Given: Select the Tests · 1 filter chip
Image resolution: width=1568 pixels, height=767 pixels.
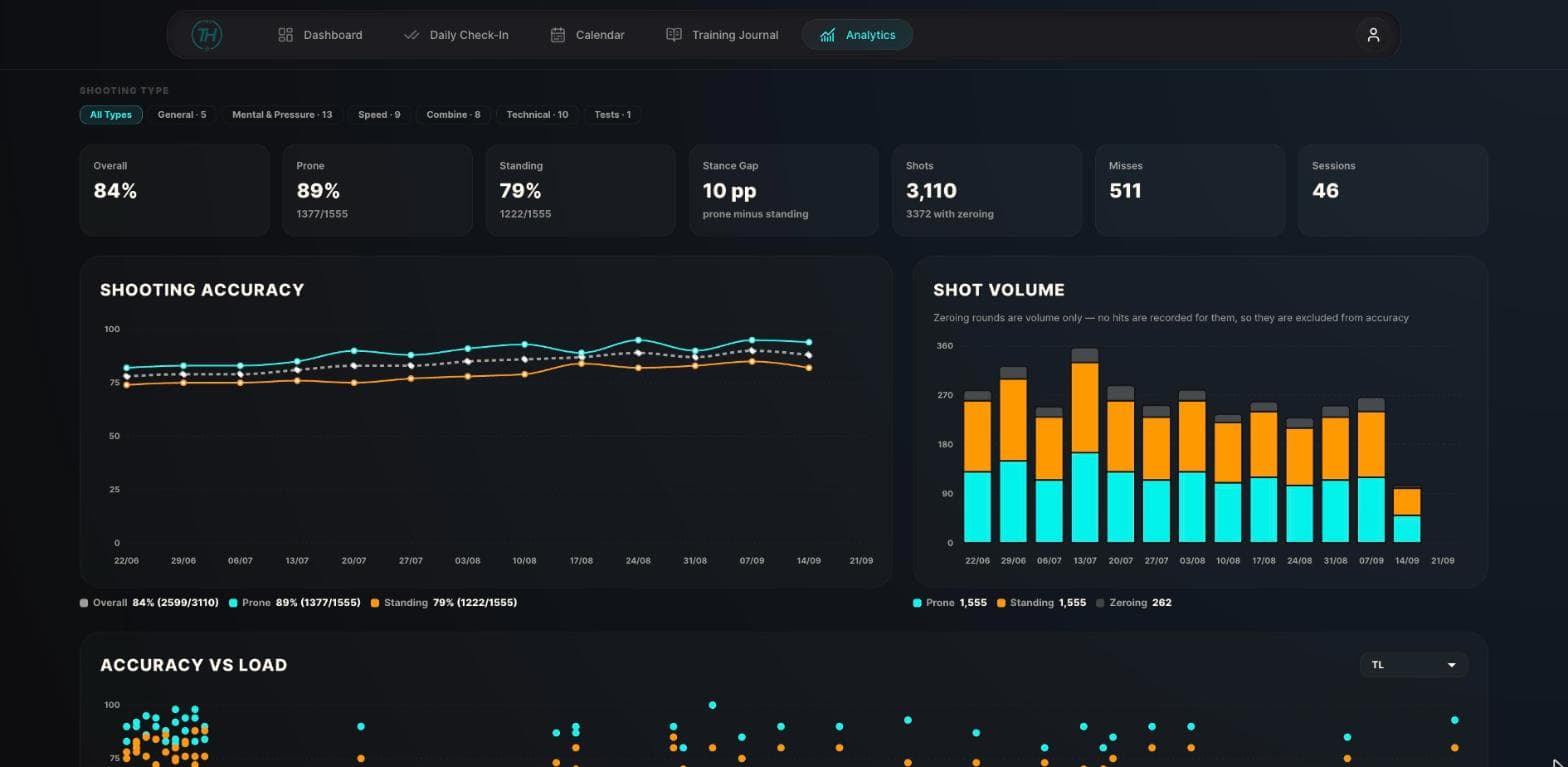Looking at the screenshot, I should [612, 115].
